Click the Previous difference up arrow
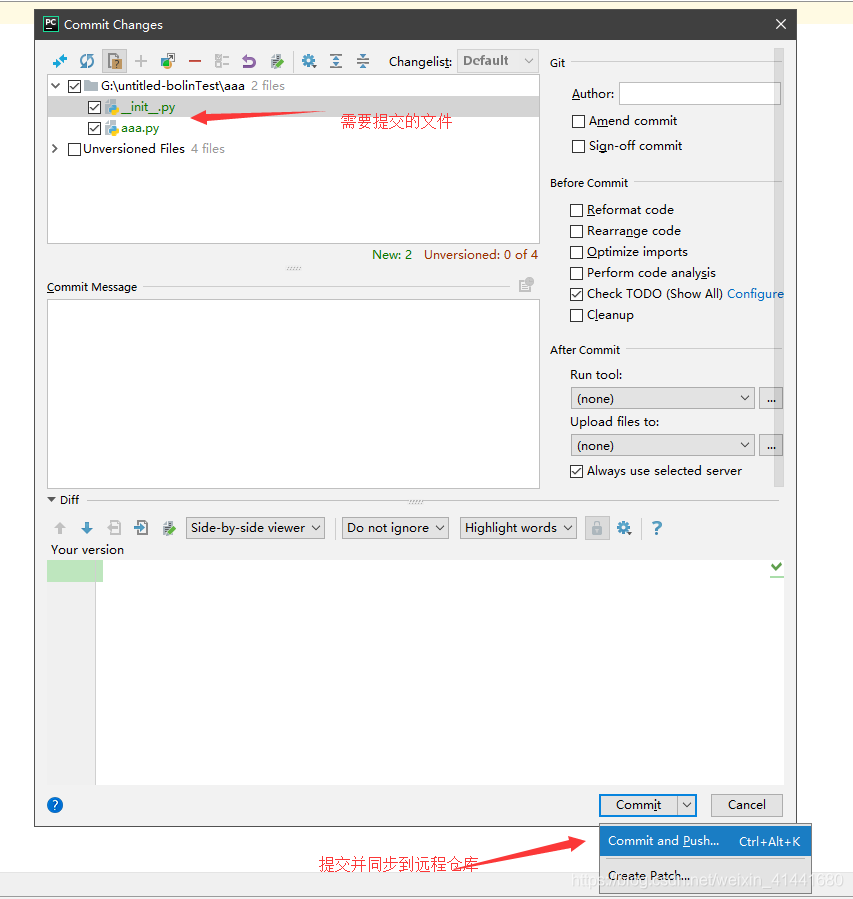The width and height of the screenshot is (853, 899). coord(60,528)
